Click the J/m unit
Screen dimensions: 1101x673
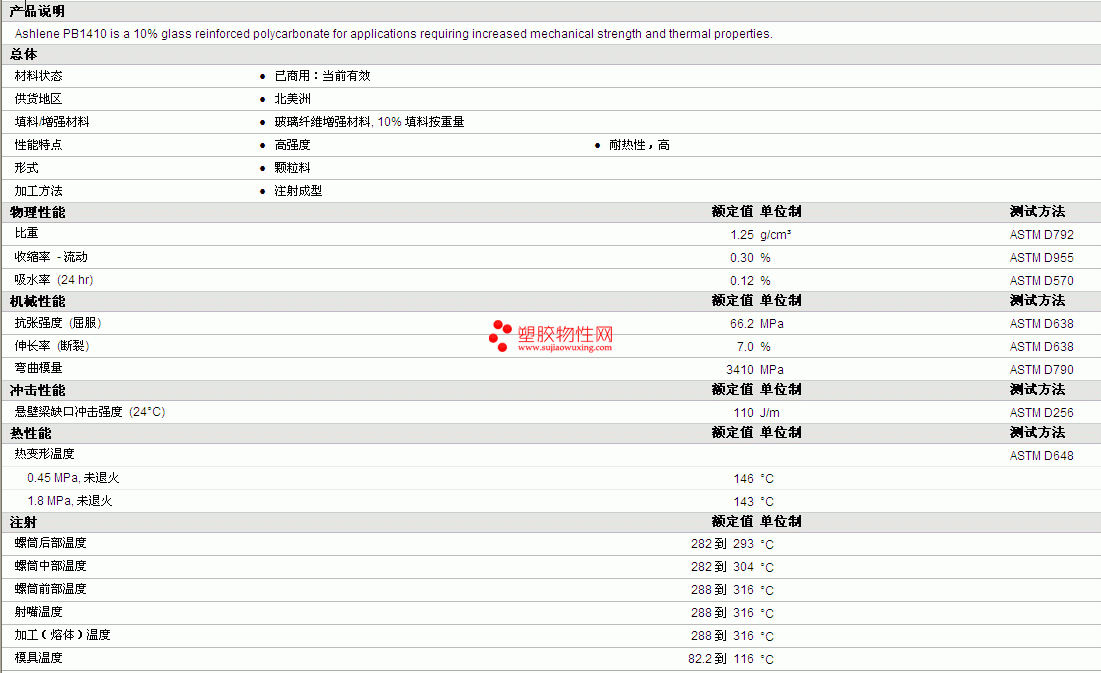[x=770, y=413]
